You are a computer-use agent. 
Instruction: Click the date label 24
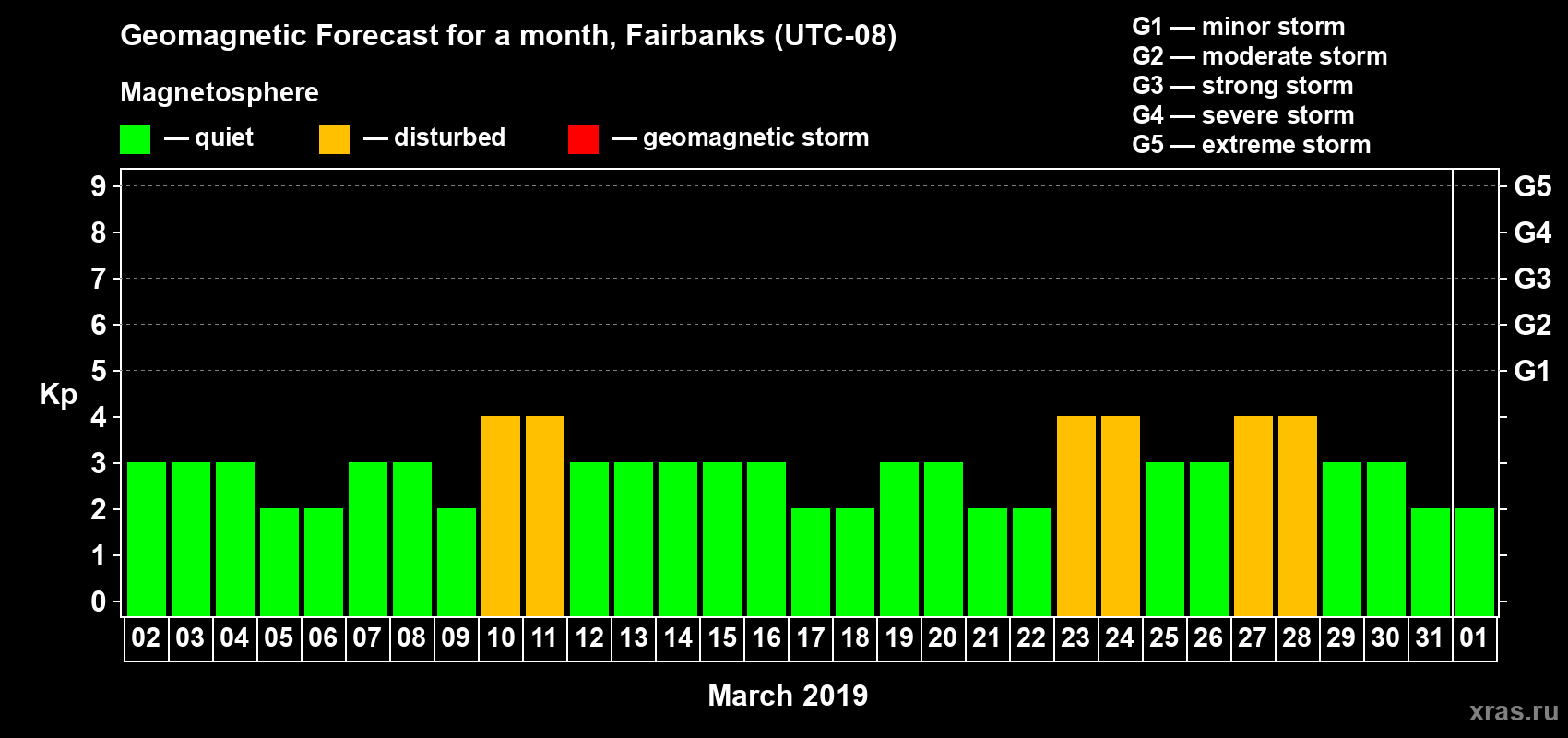click(1120, 637)
